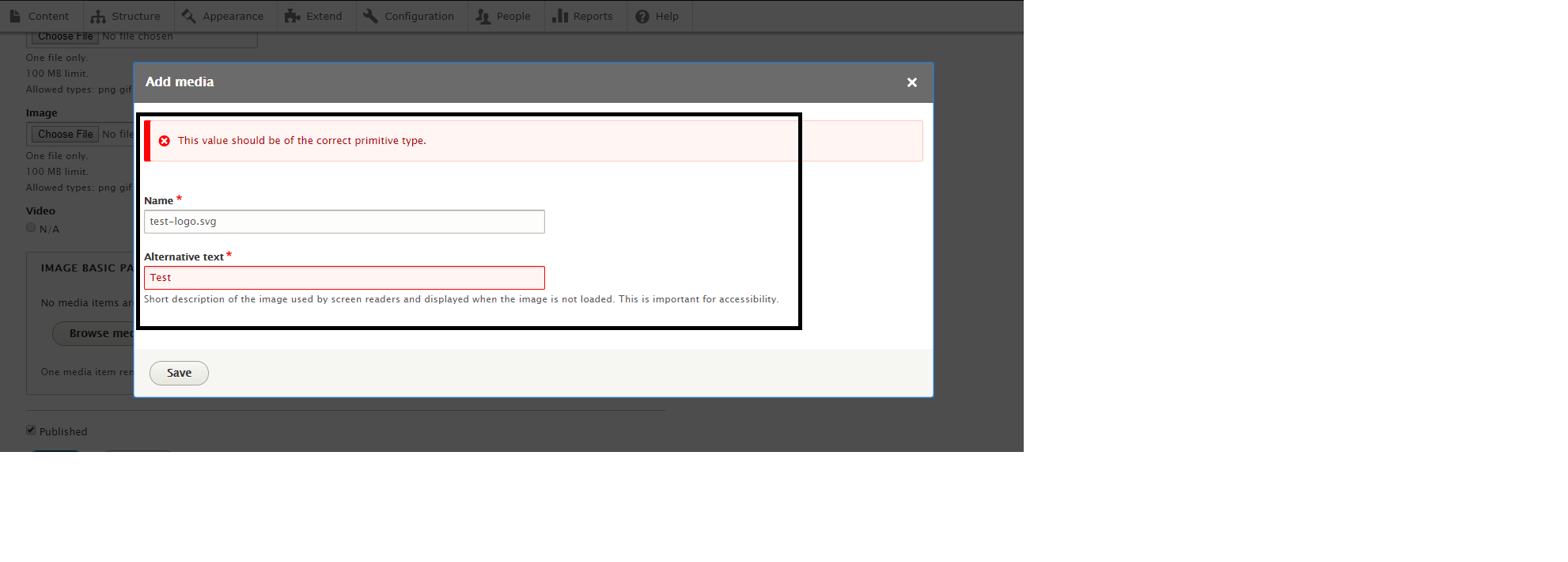The image size is (1568, 562).
Task: Open Configuration in admin toolbar
Action: pos(410,16)
